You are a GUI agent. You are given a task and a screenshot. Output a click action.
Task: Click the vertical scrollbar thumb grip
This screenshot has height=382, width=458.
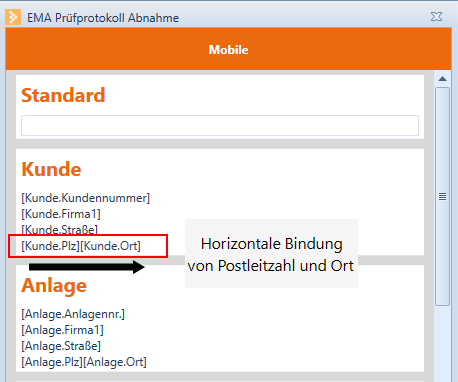442,197
